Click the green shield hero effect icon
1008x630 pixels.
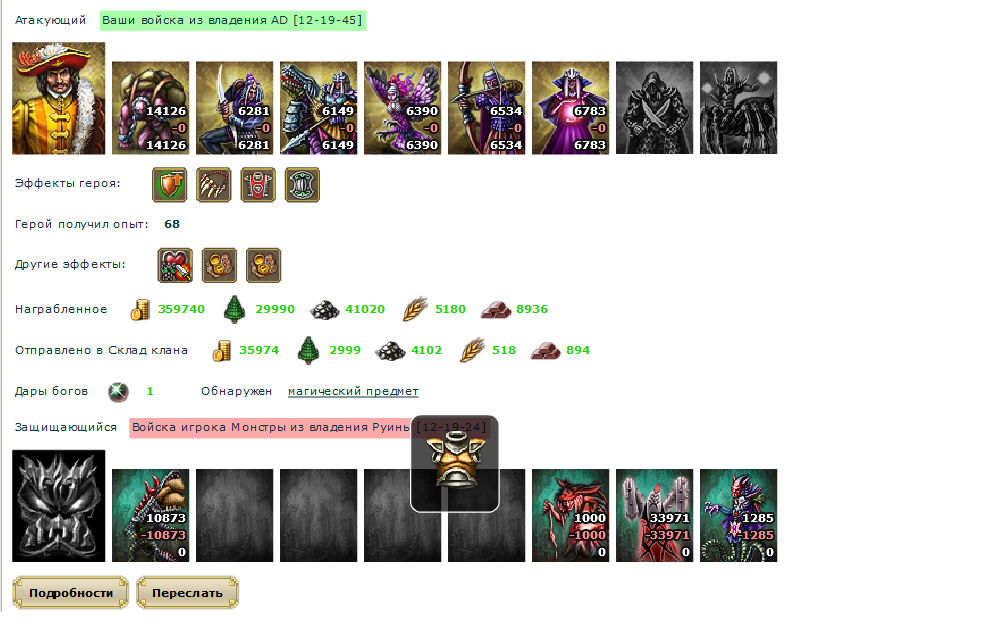170,185
